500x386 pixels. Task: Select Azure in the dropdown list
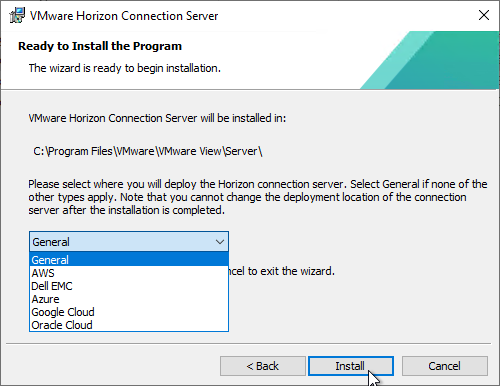click(x=129, y=299)
